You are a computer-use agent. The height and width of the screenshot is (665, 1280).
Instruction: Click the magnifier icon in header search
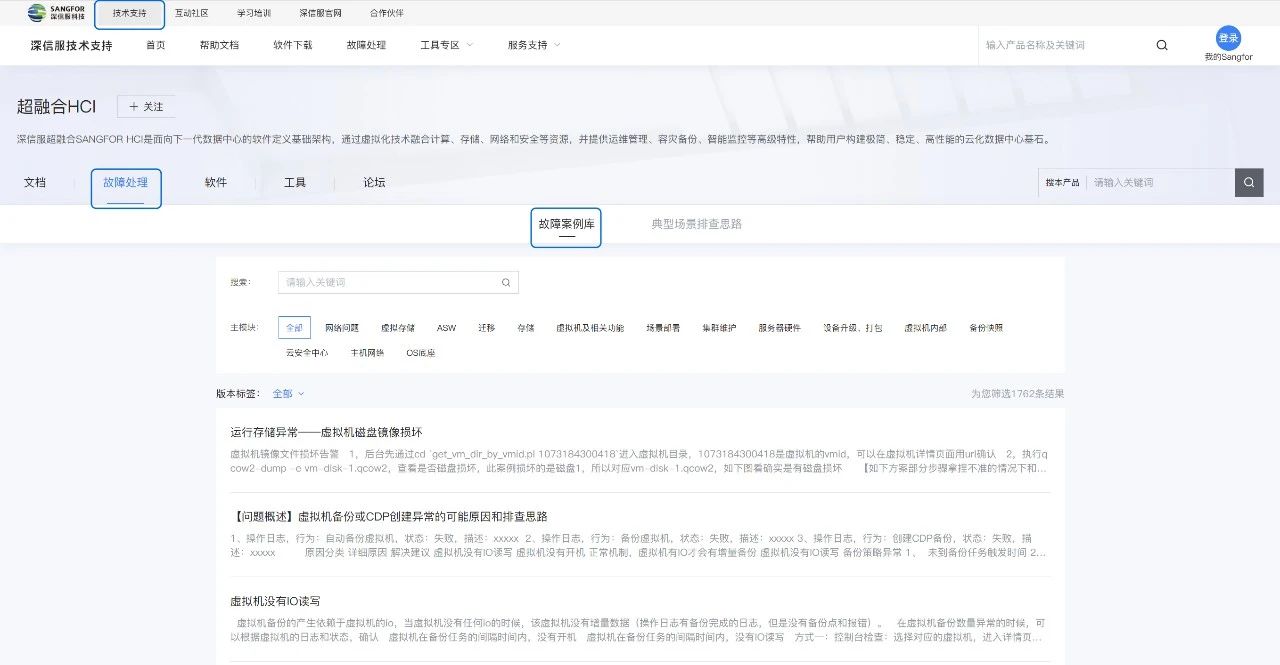1161,45
